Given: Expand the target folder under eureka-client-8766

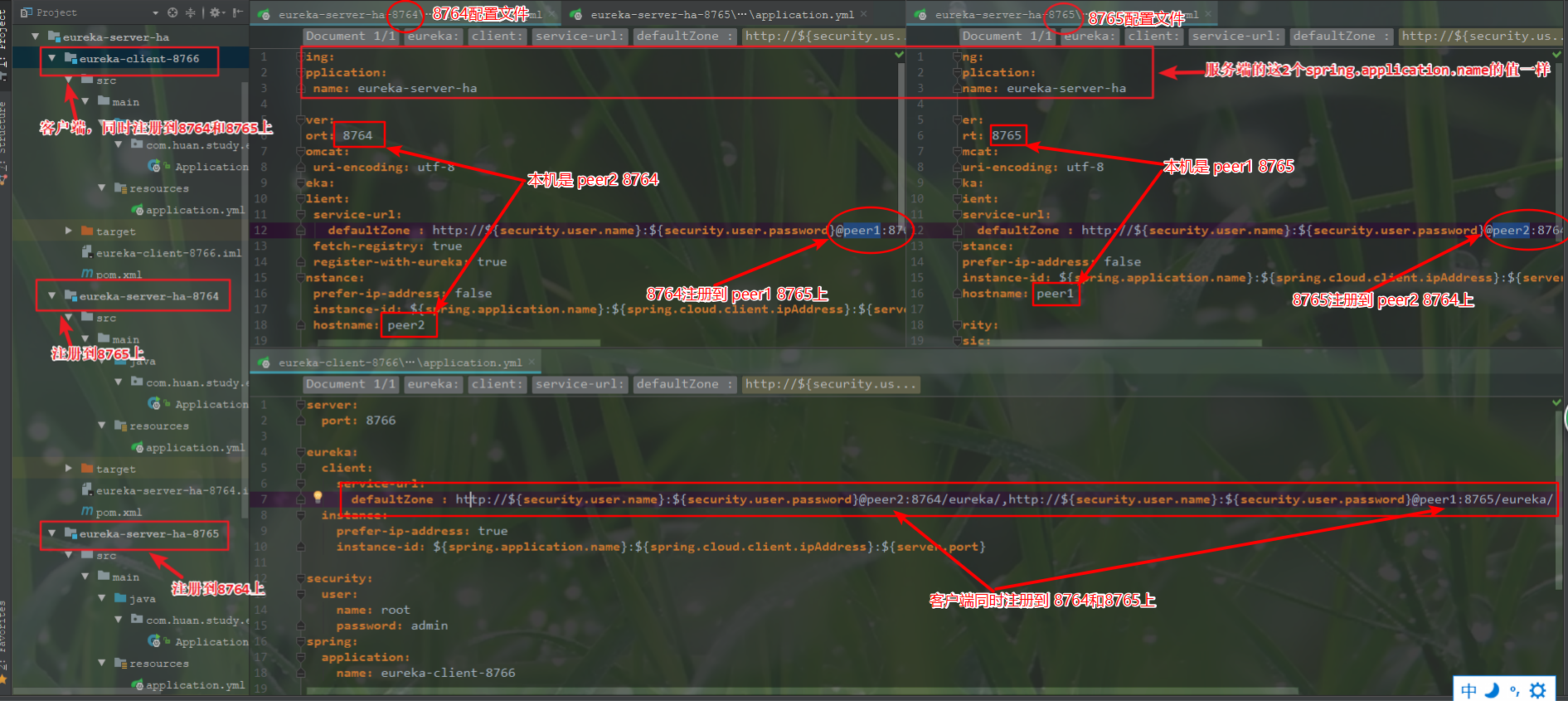Looking at the screenshot, I should [69, 231].
